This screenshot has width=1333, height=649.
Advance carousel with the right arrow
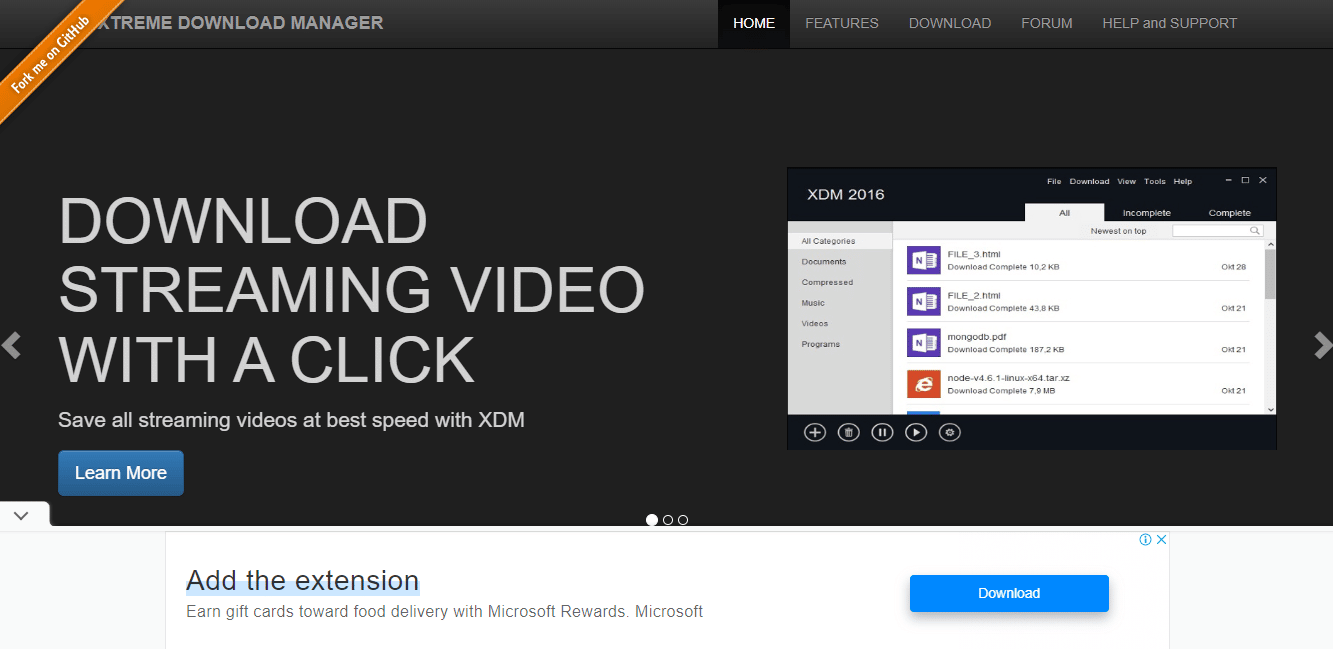(1322, 345)
